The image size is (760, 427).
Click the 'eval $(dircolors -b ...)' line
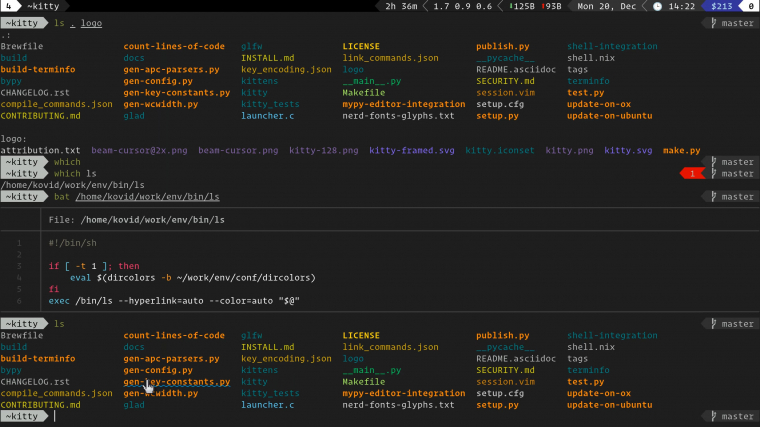(x=192, y=278)
